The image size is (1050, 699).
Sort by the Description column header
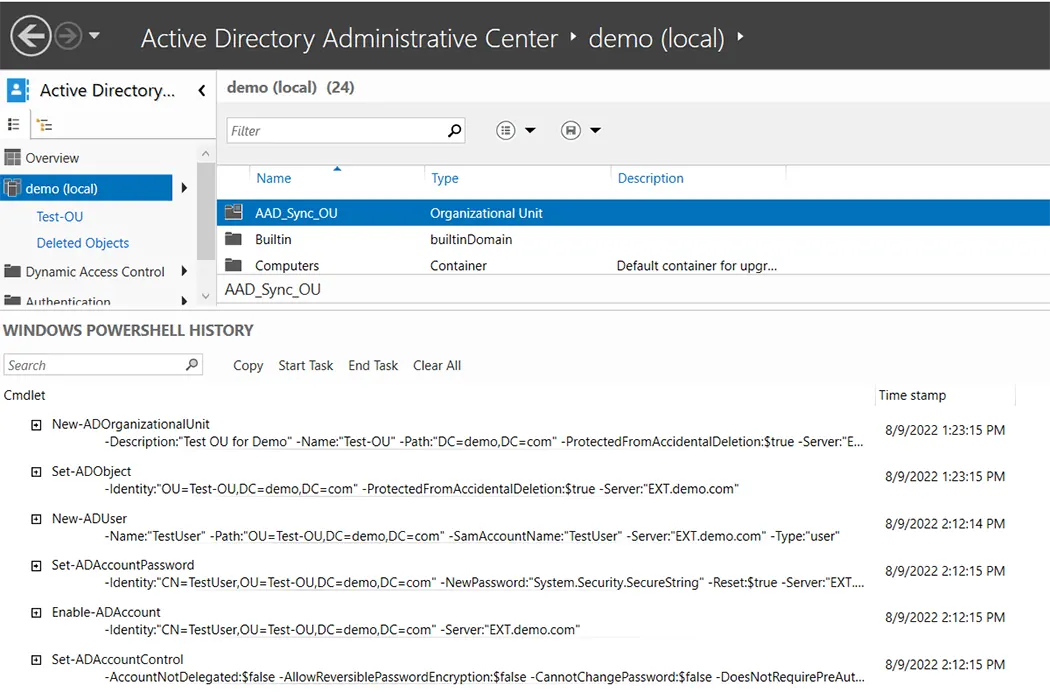tap(650, 178)
